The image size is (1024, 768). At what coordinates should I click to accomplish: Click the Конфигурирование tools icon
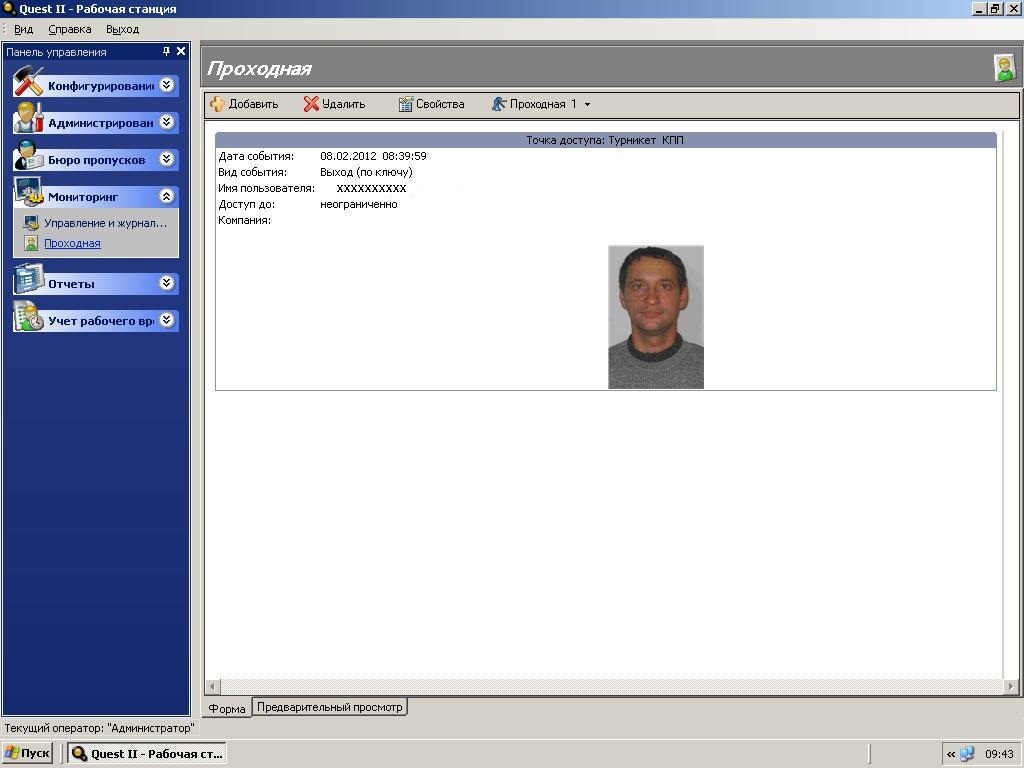pos(28,83)
